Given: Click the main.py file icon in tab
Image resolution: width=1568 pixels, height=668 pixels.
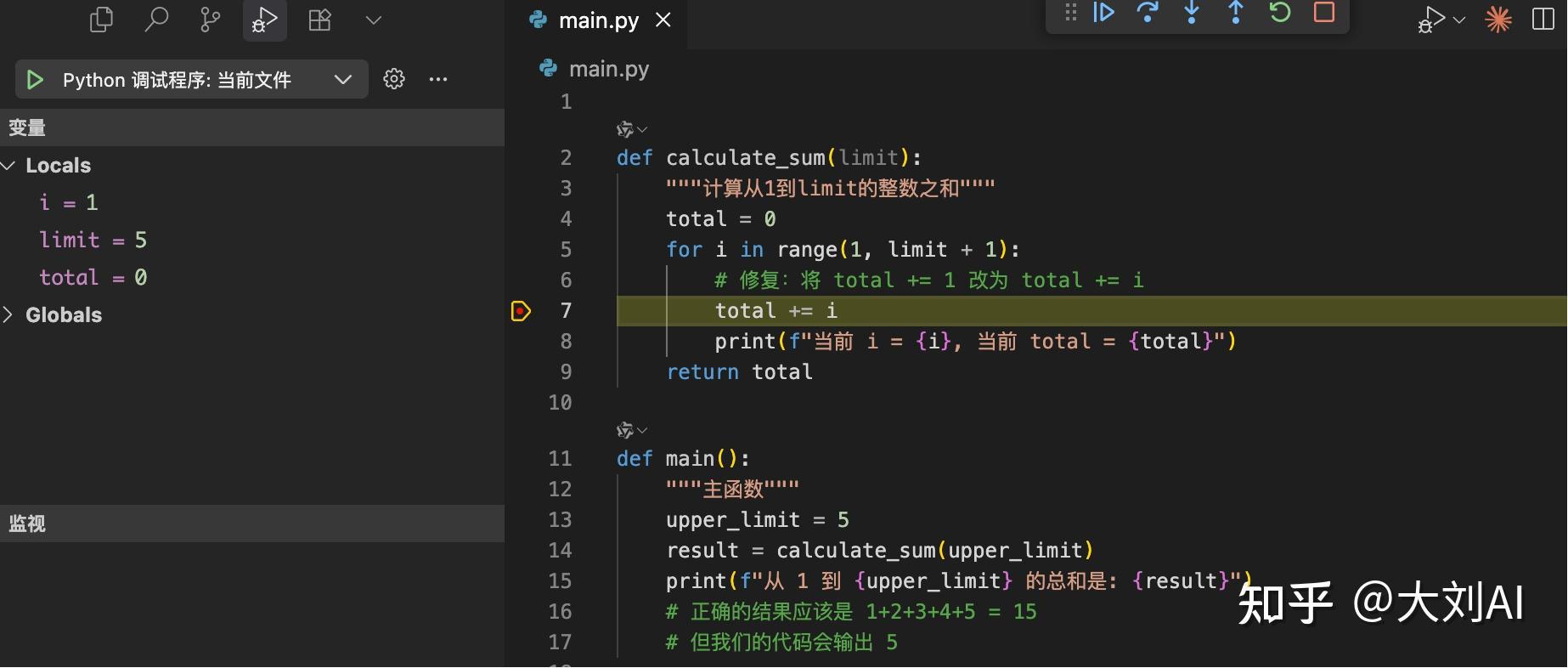Looking at the screenshot, I should [x=538, y=20].
